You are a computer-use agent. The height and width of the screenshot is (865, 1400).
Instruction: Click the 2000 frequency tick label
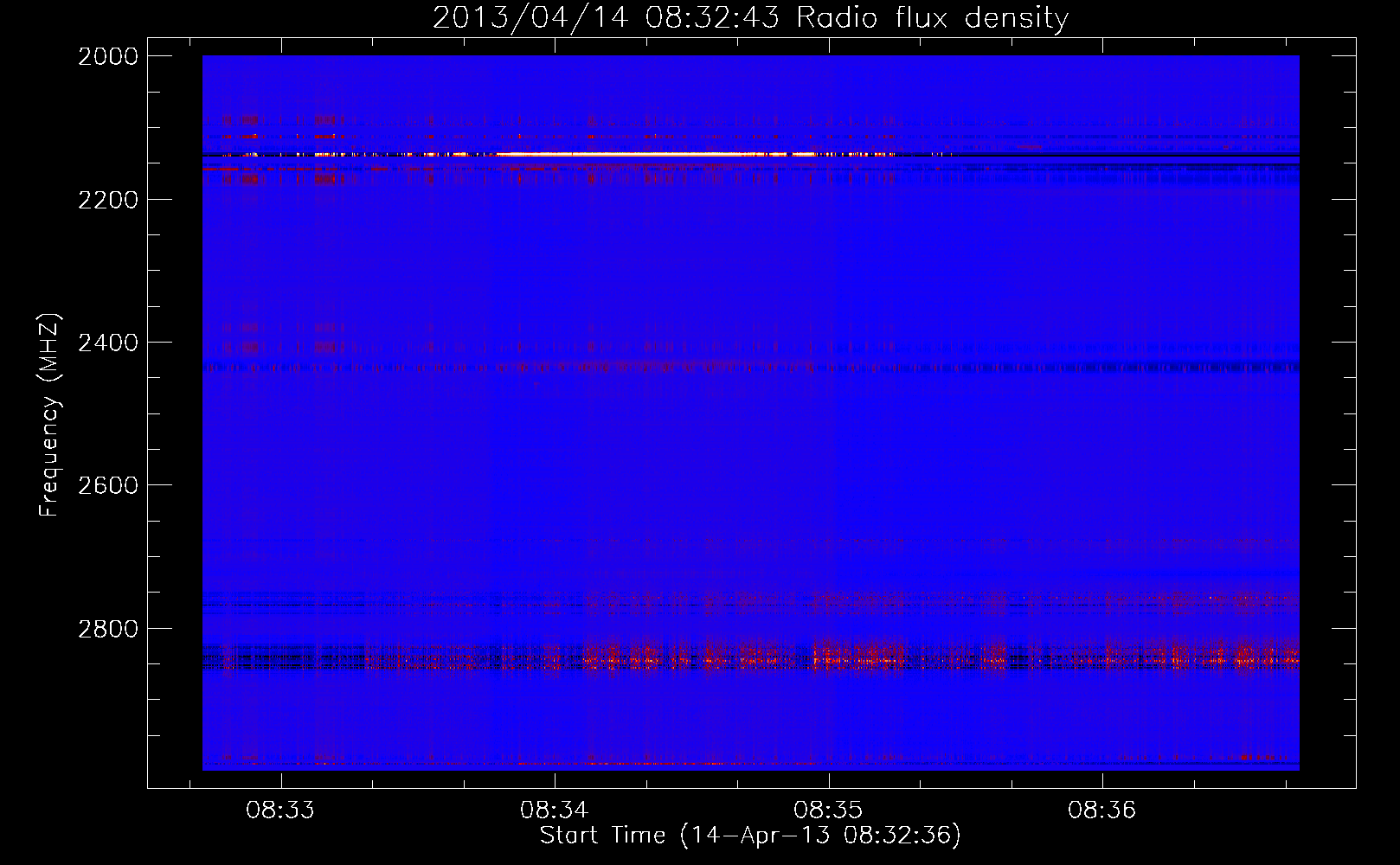tap(108, 56)
